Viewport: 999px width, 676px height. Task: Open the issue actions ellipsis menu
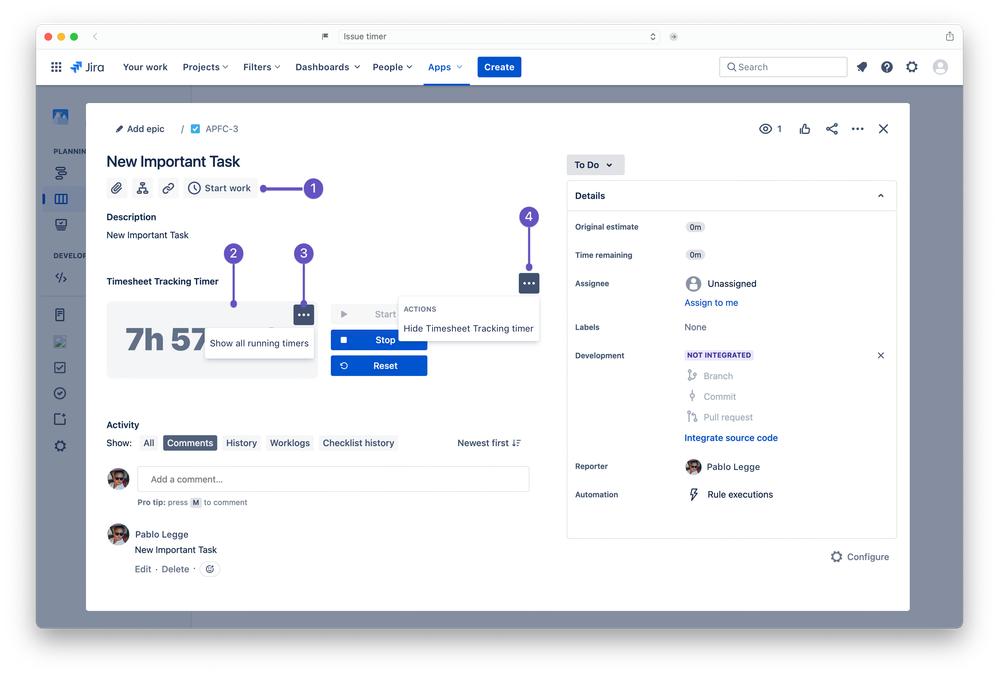click(858, 129)
